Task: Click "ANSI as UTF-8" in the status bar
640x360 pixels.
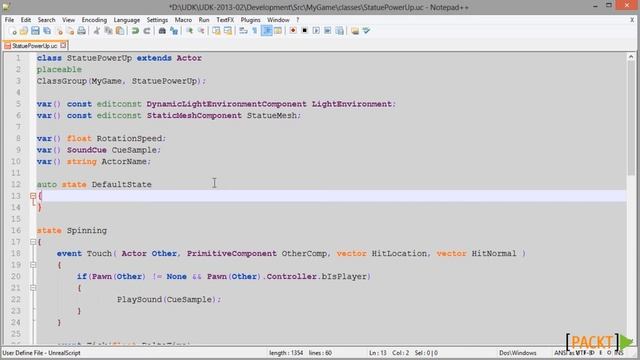Action: click(575, 353)
